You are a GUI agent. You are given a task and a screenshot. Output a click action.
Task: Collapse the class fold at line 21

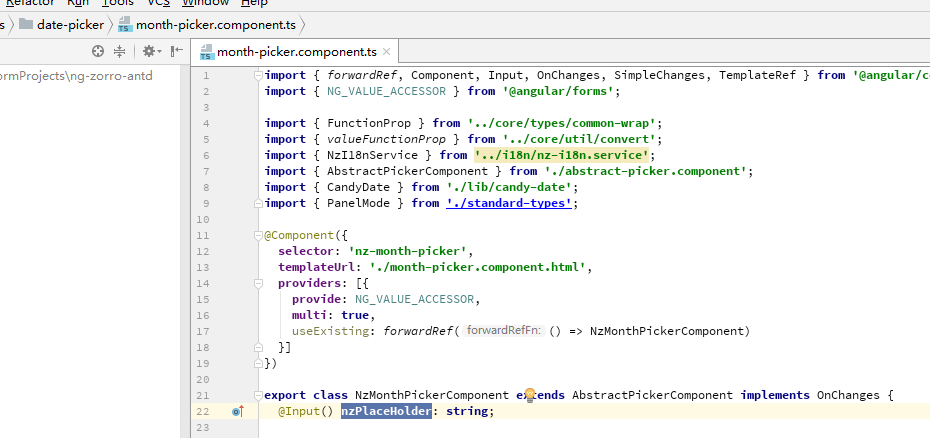click(258, 395)
